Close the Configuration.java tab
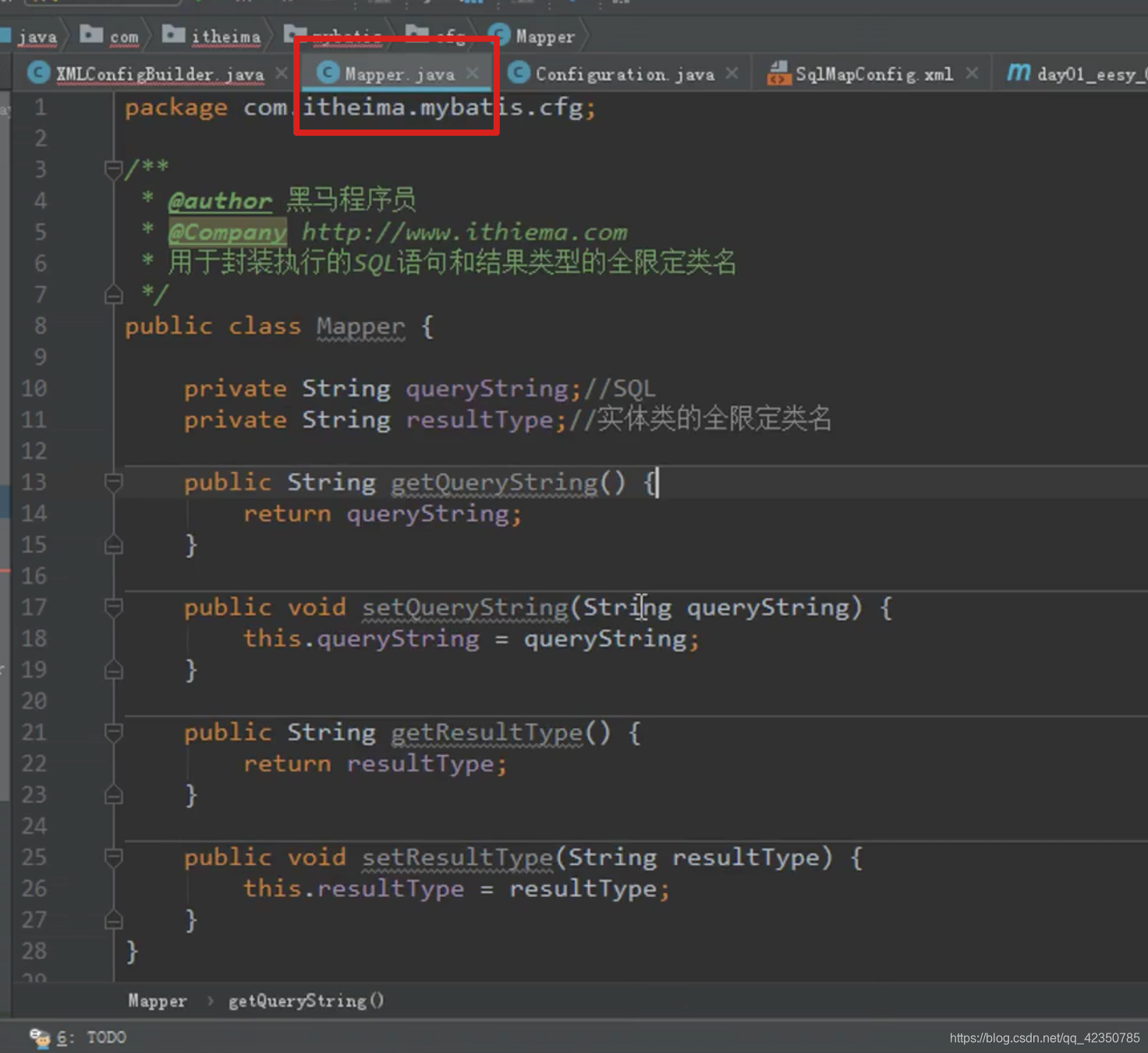Viewport: 1148px width, 1053px height. click(x=732, y=73)
